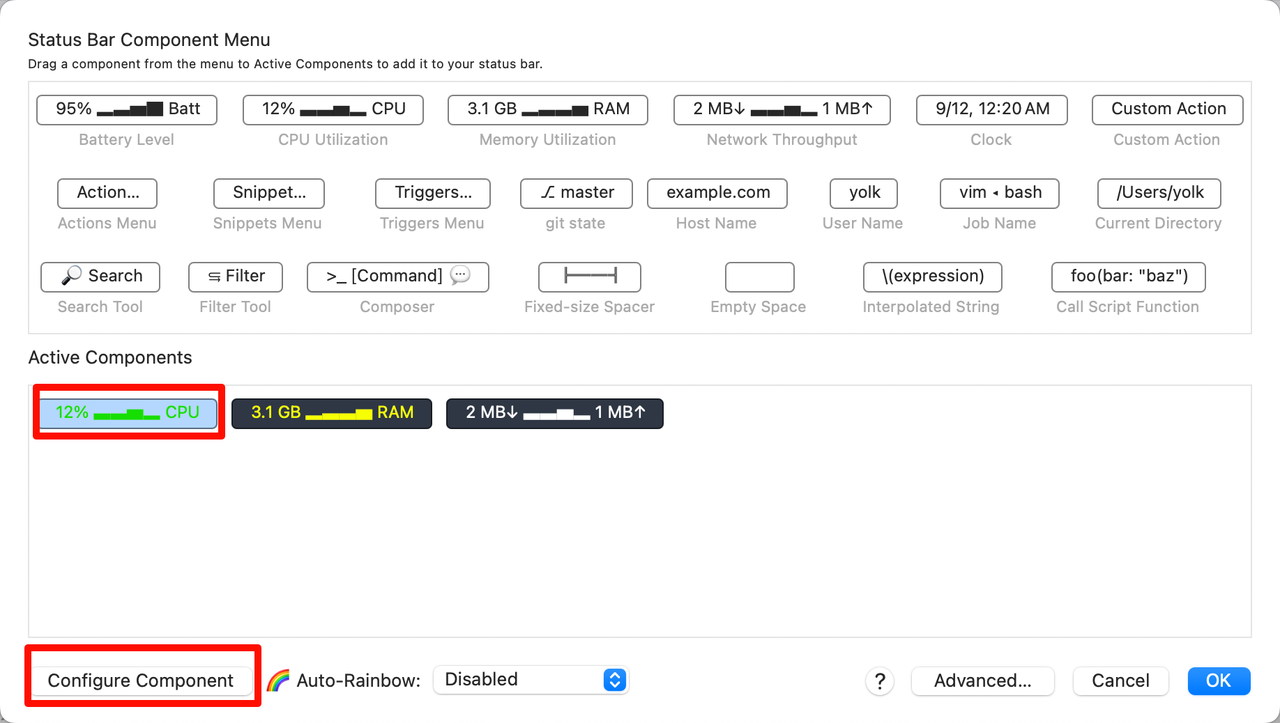Screen dimensions: 1280x723
Task: Select the Composer command component
Action: (397, 277)
